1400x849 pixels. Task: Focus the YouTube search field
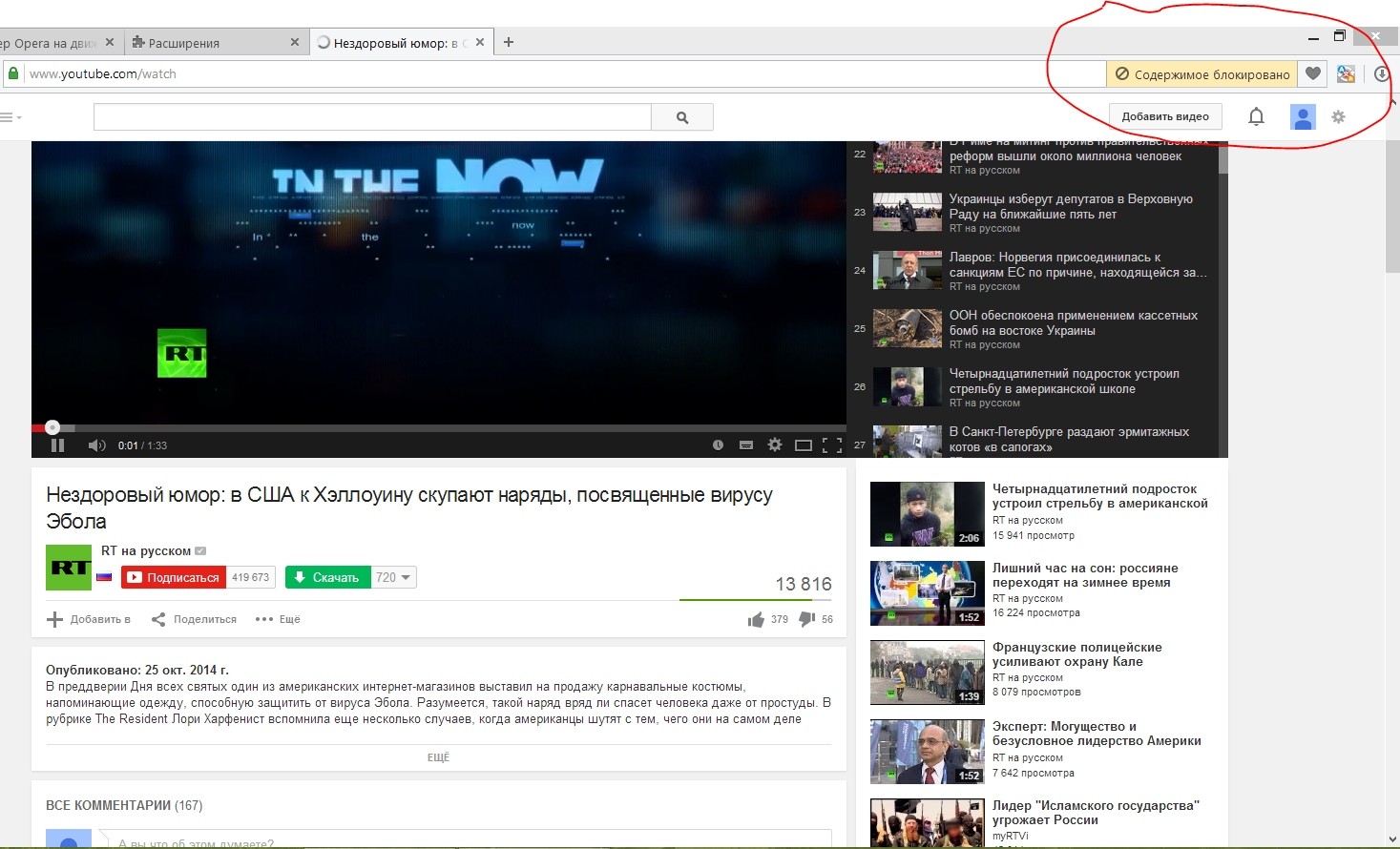(x=372, y=117)
